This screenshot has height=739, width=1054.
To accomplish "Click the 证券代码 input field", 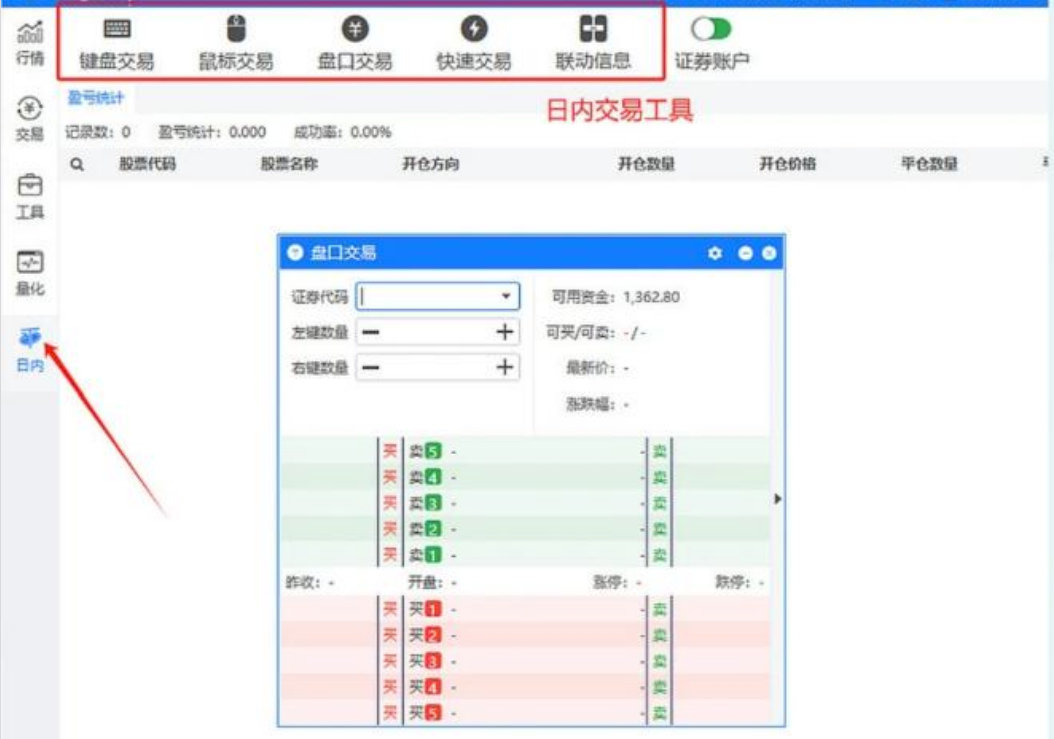I will (x=437, y=297).
